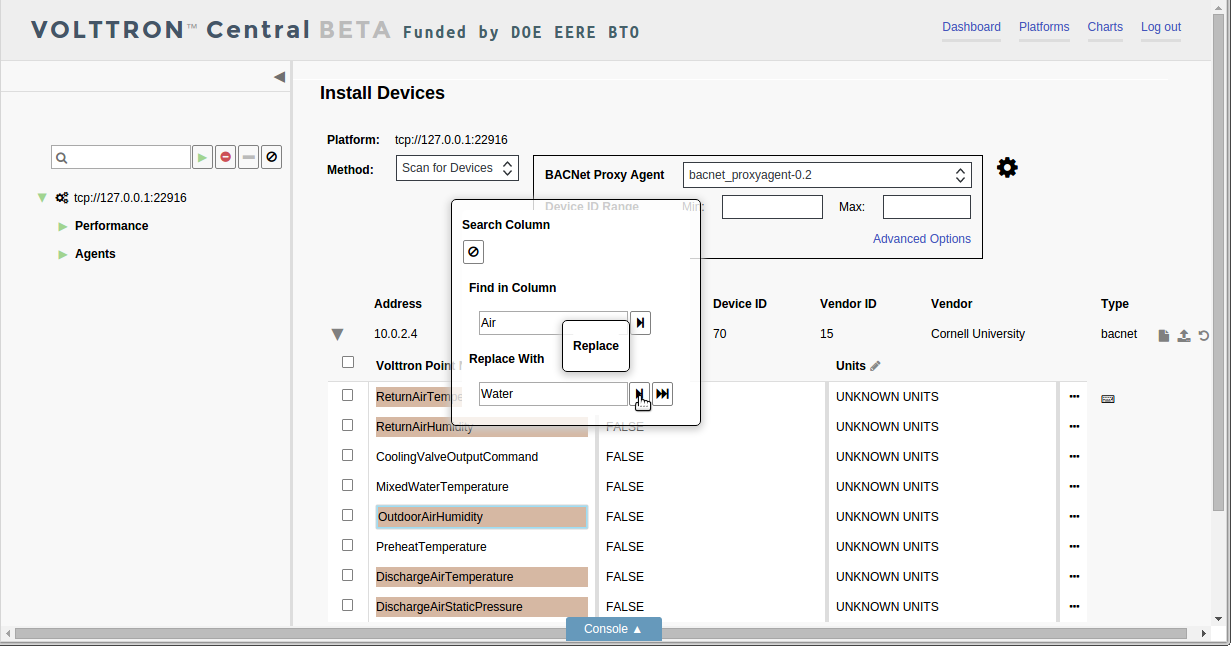Collapse the tcp://127.0.0.1:22916 tree node
1231x646 pixels.
click(41, 198)
